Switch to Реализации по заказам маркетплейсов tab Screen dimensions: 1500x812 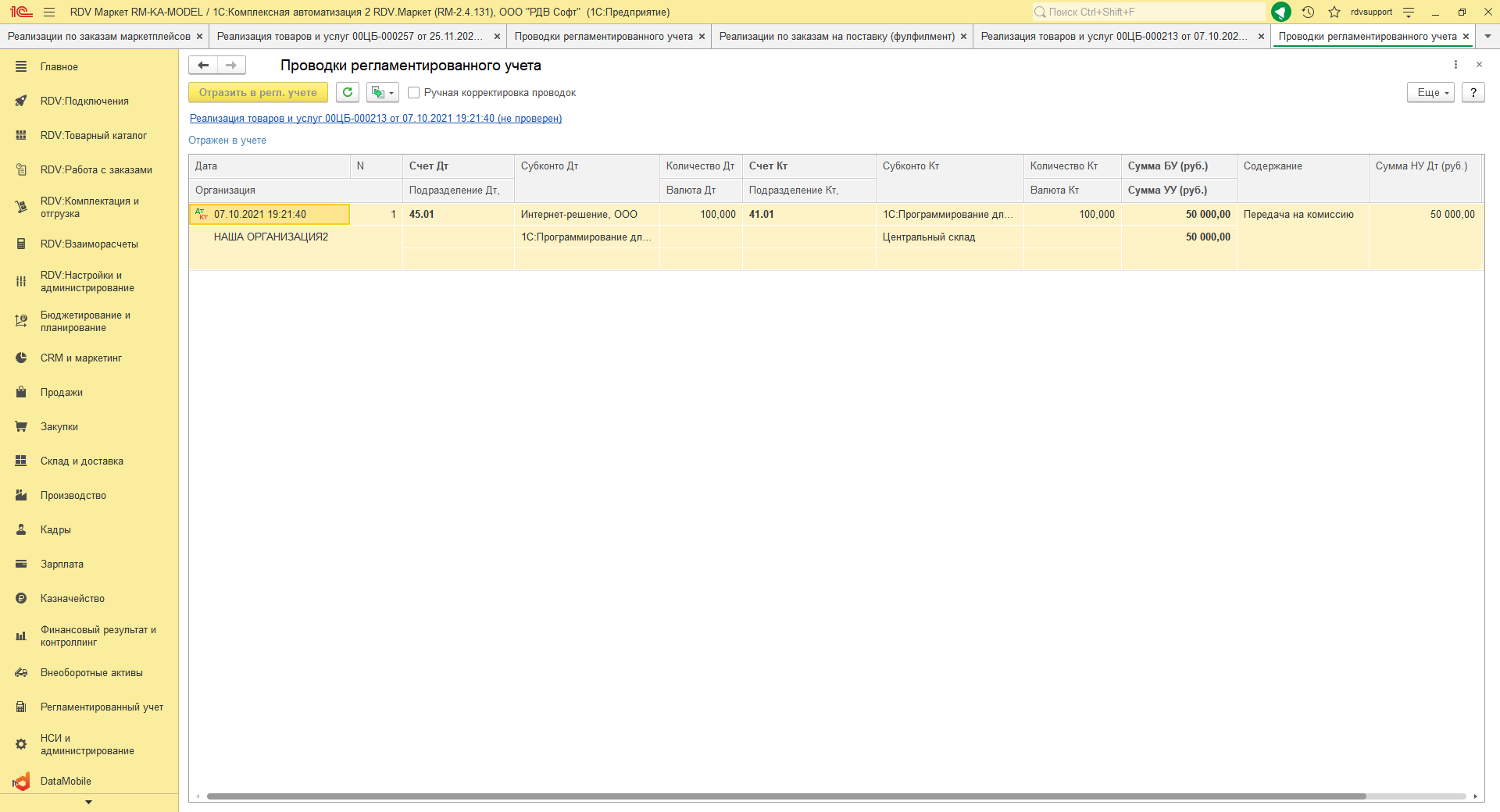[98, 36]
